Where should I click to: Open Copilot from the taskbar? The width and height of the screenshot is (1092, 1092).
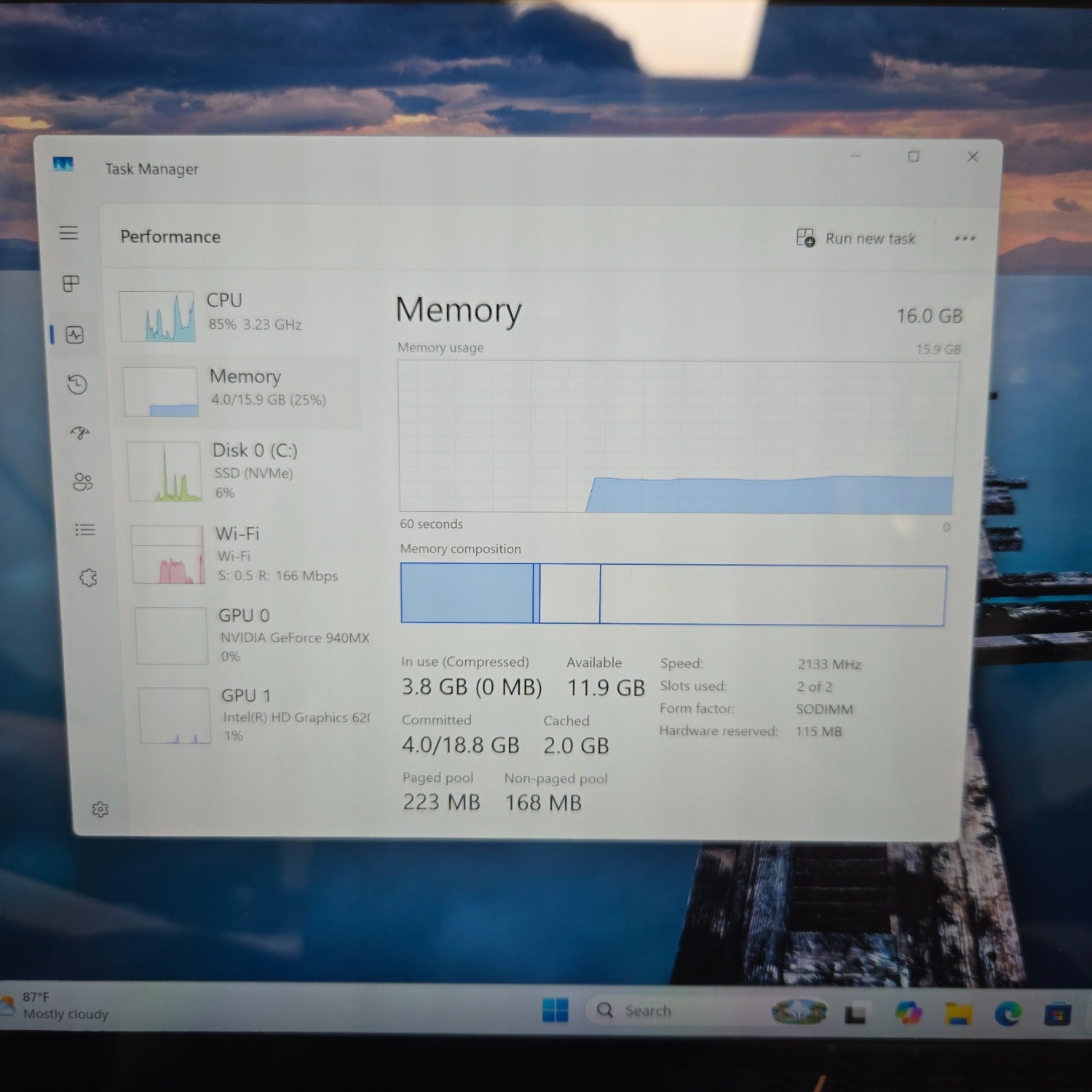click(909, 1013)
